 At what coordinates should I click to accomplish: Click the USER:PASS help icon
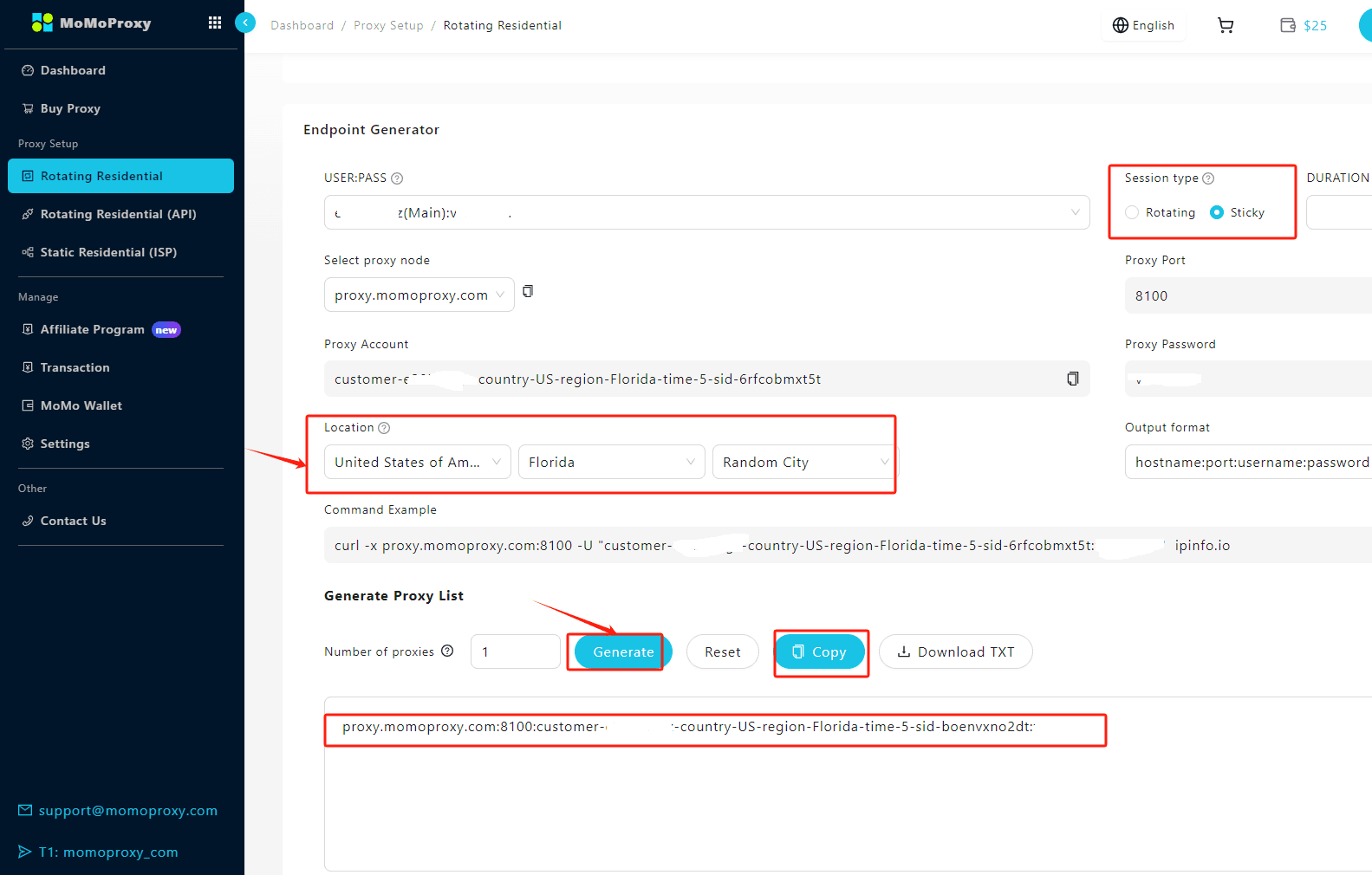coord(397,178)
